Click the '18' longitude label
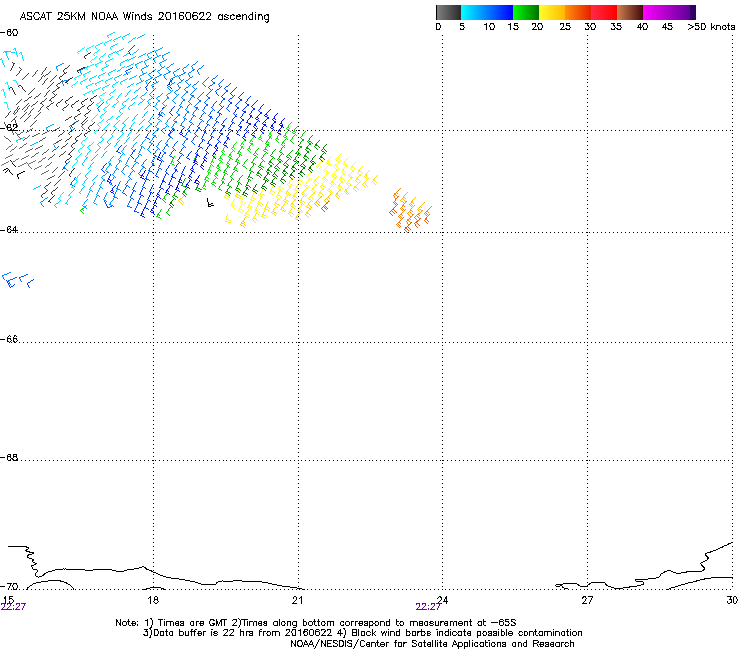 tap(153, 600)
